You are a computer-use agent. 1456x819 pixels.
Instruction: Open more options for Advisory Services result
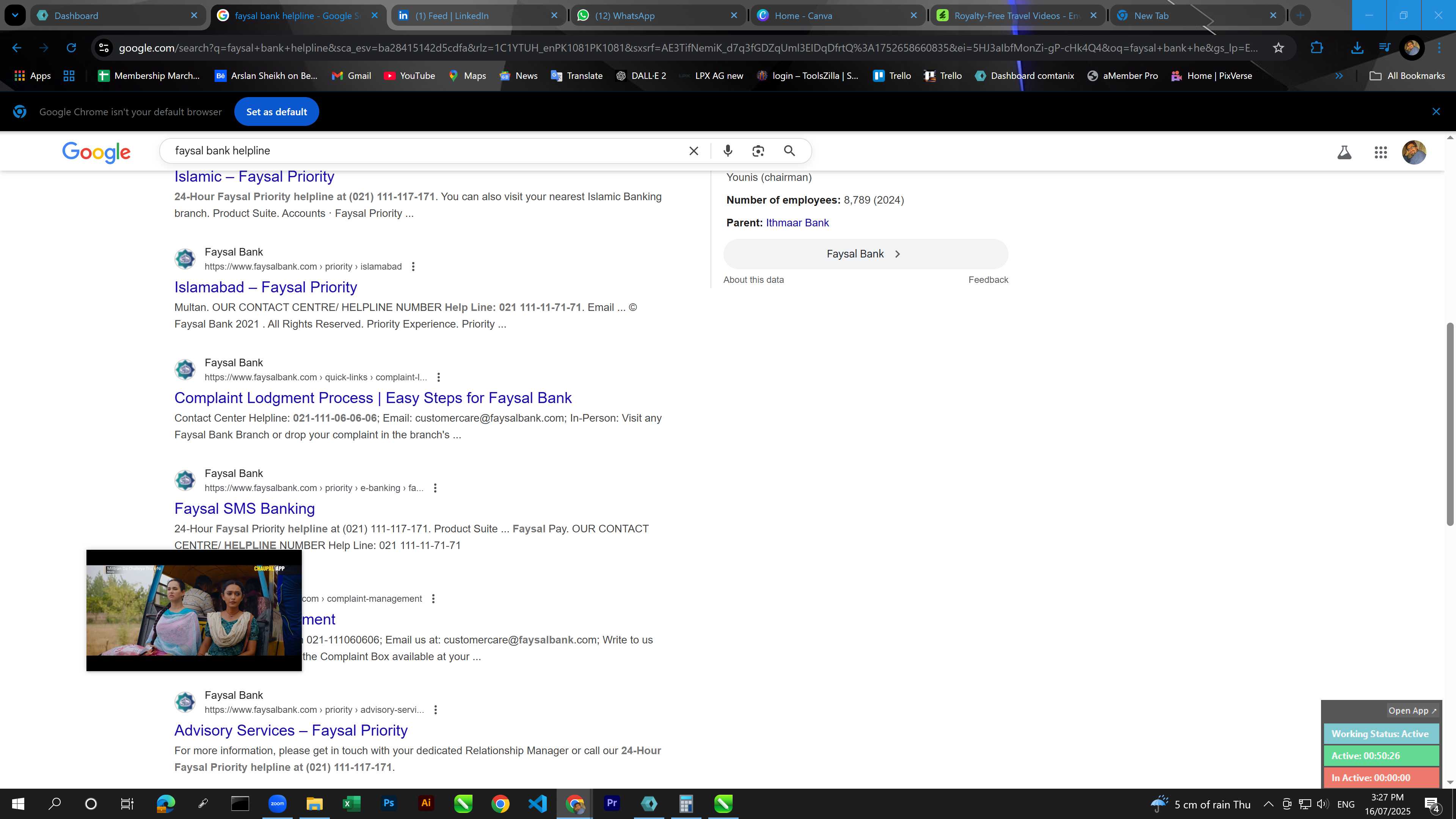tap(436, 710)
